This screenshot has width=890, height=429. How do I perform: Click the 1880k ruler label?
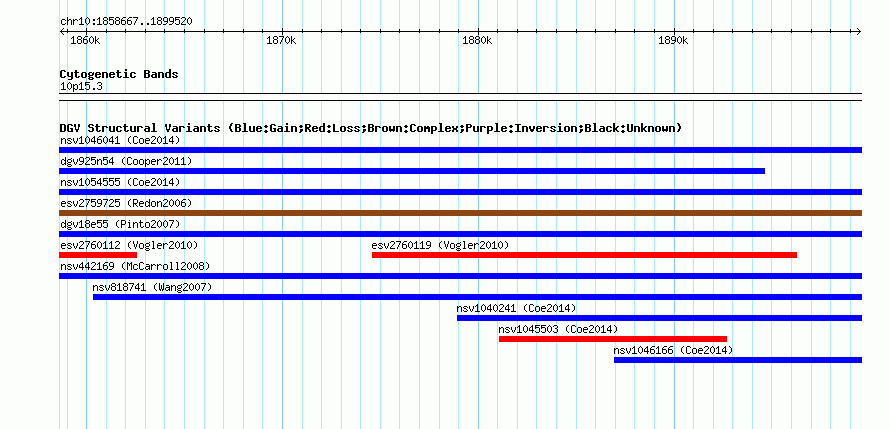[477, 40]
